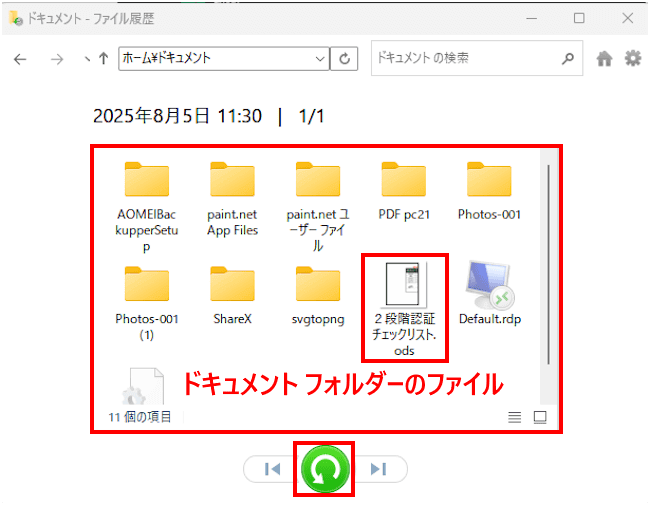The width and height of the screenshot is (650, 505).
Task: Expand the address bar dropdown
Action: click(x=320, y=59)
